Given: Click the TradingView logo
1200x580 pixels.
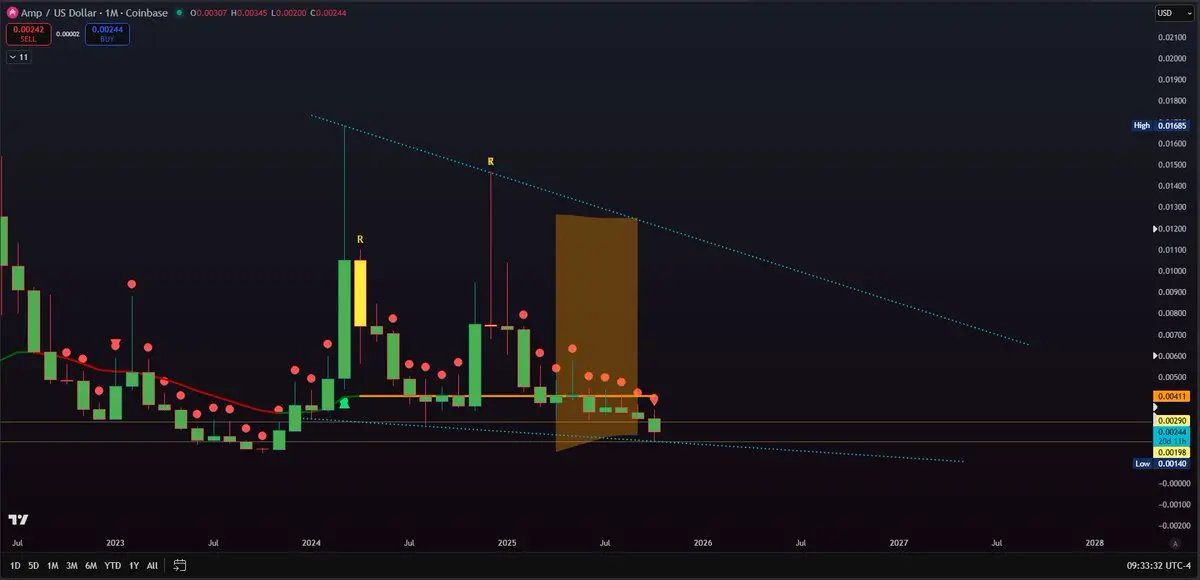Looking at the screenshot, I should 18,521.
